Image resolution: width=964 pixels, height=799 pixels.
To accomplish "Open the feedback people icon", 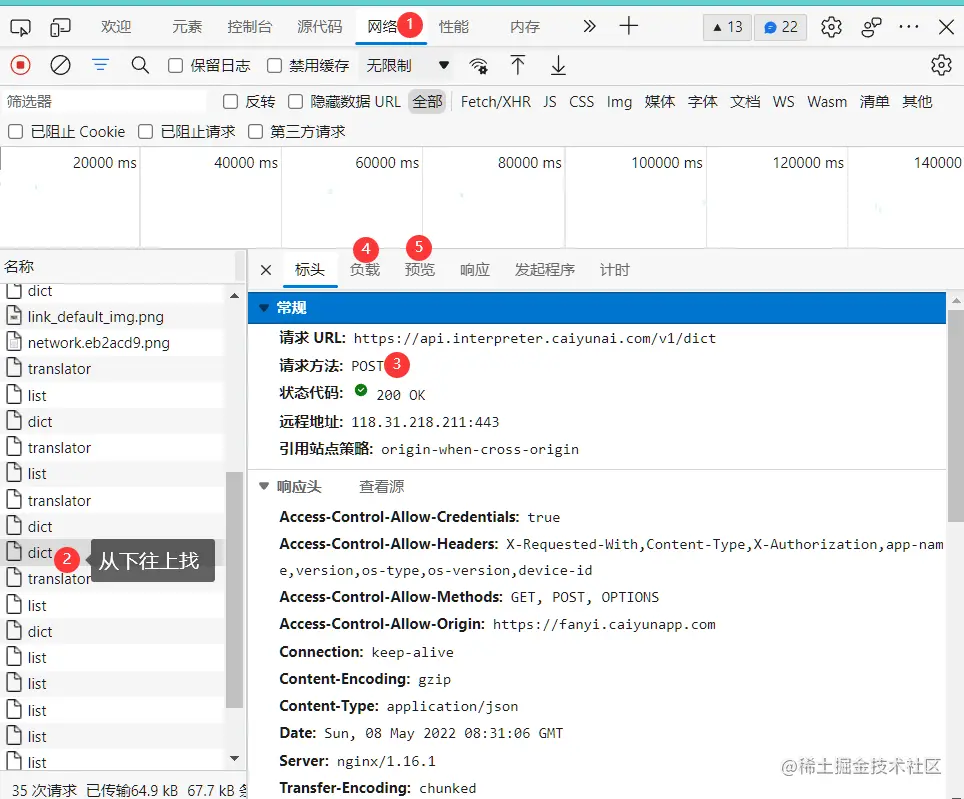I will click(x=871, y=27).
